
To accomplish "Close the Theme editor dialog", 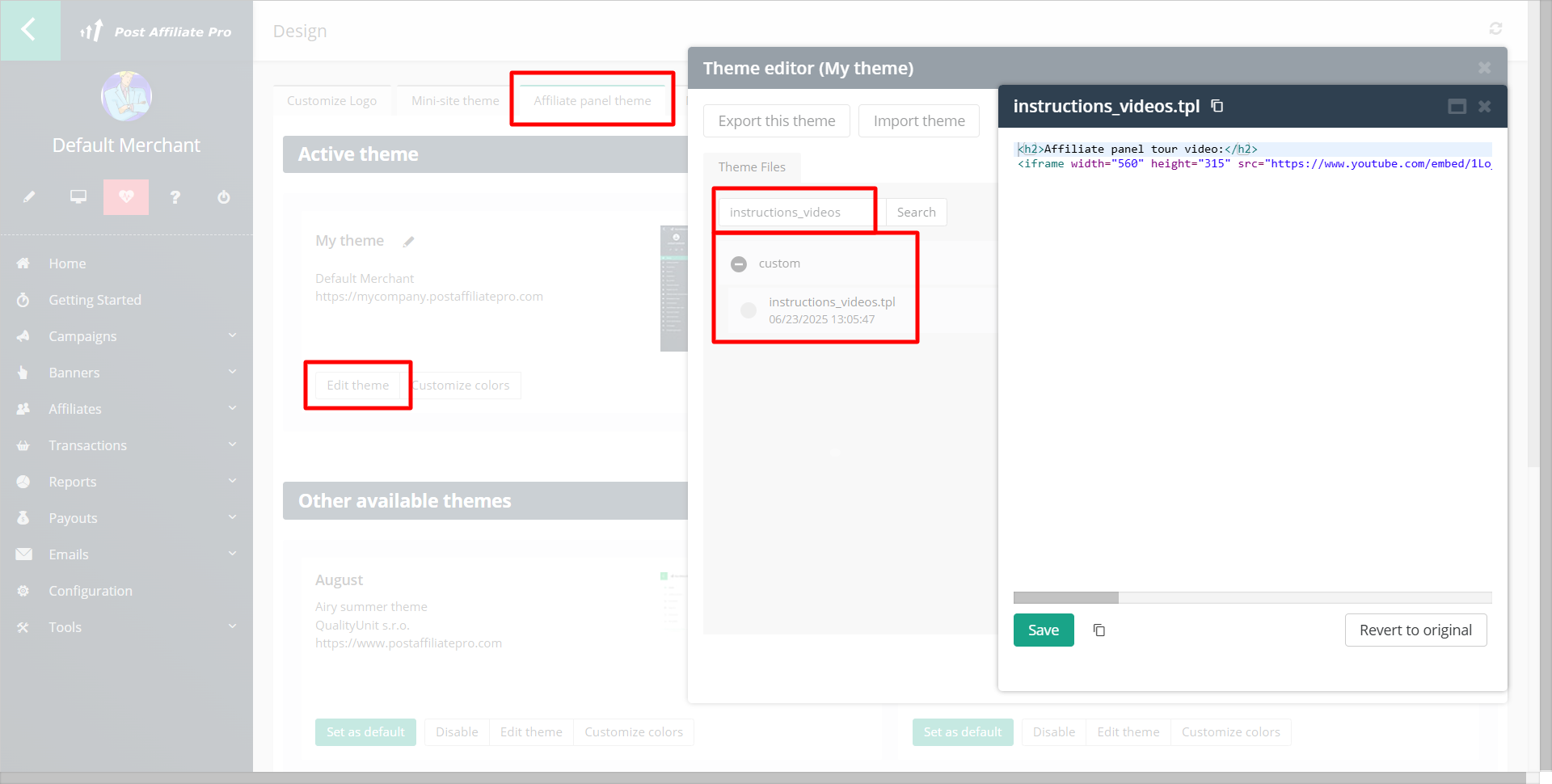I will coord(1485,68).
